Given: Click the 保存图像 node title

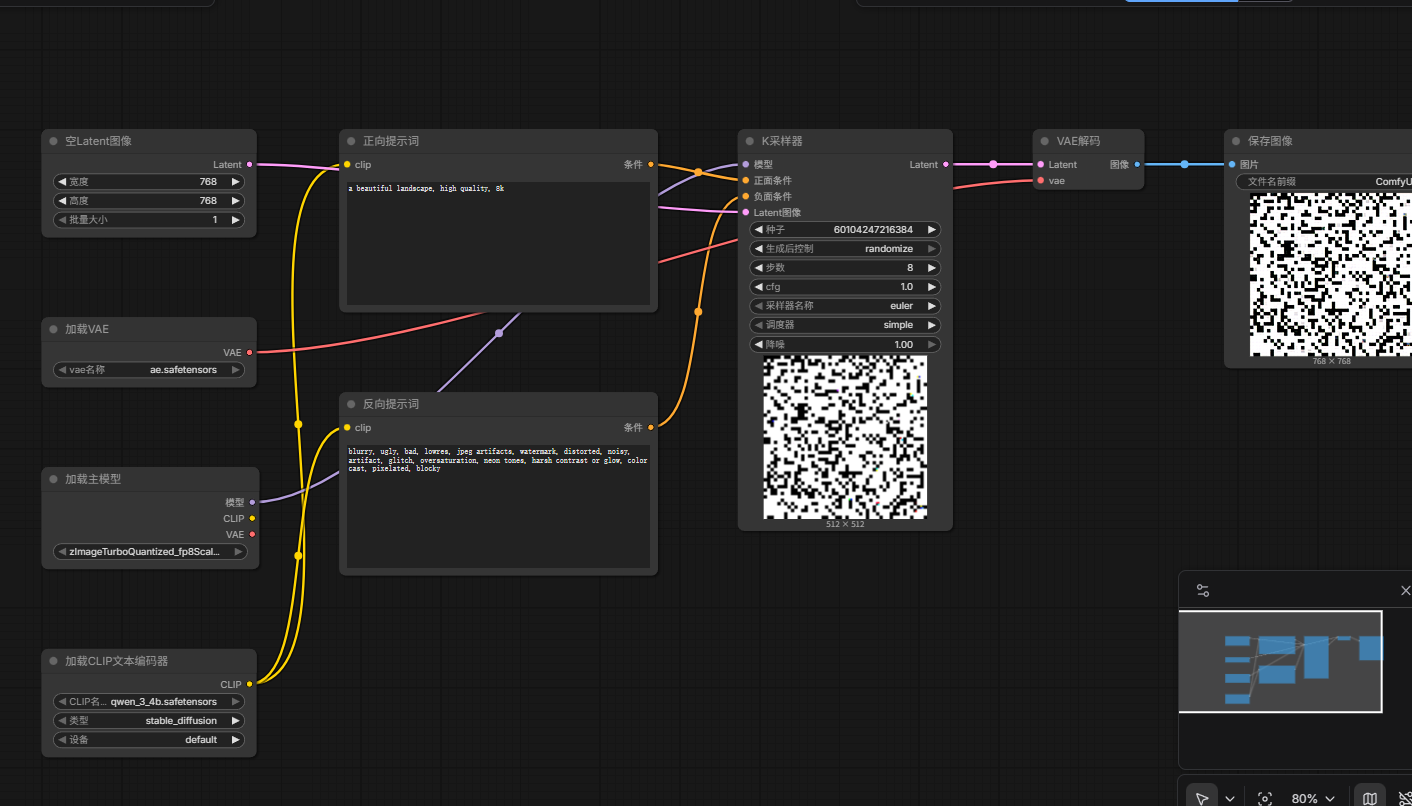Looking at the screenshot, I should click(1270, 141).
